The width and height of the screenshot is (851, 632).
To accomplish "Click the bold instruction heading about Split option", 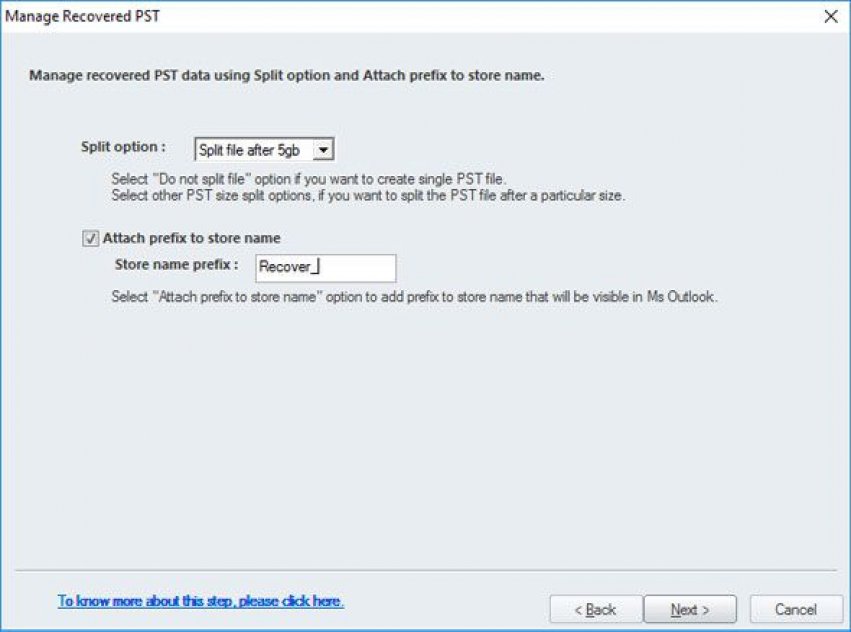I will tap(287, 75).
